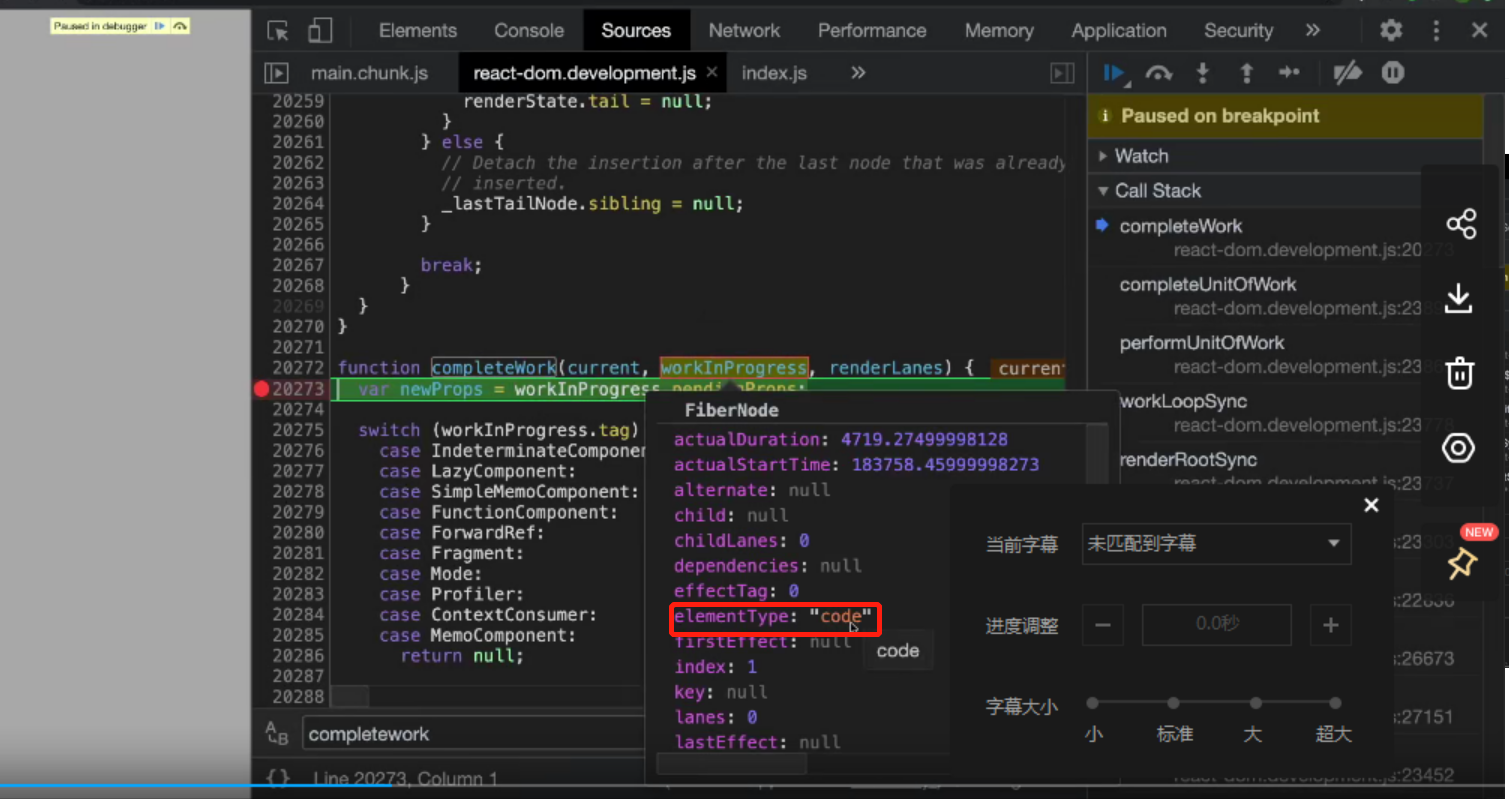Set subtitle size slider to 标准

click(1174, 704)
